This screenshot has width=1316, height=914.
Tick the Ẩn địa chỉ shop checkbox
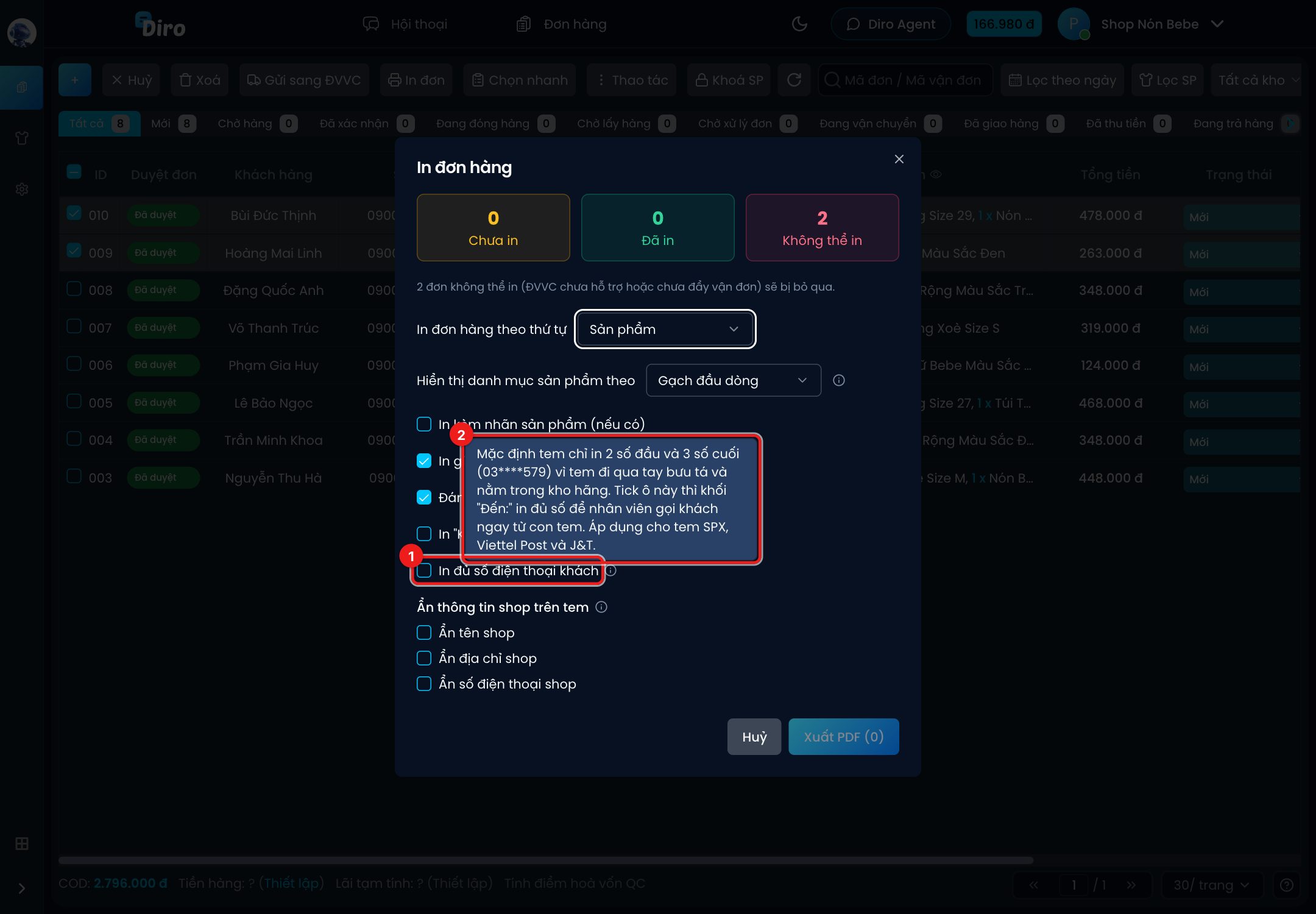[424, 658]
